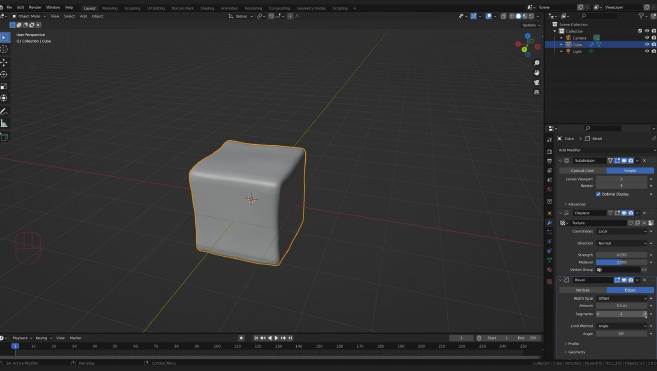Hide the Light object in outliner
The width and height of the screenshot is (657, 371).
(x=647, y=51)
